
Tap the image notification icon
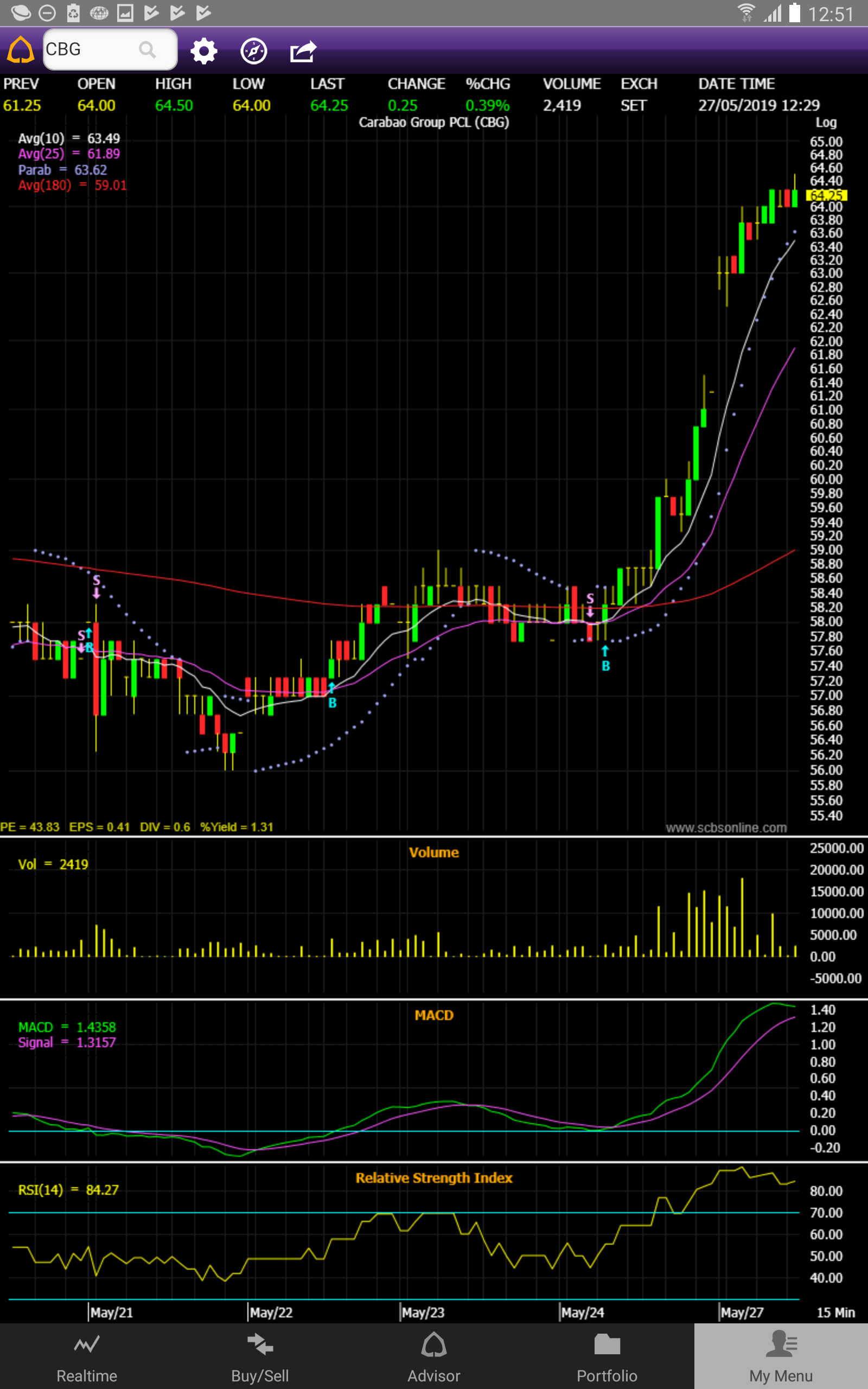coord(125,12)
